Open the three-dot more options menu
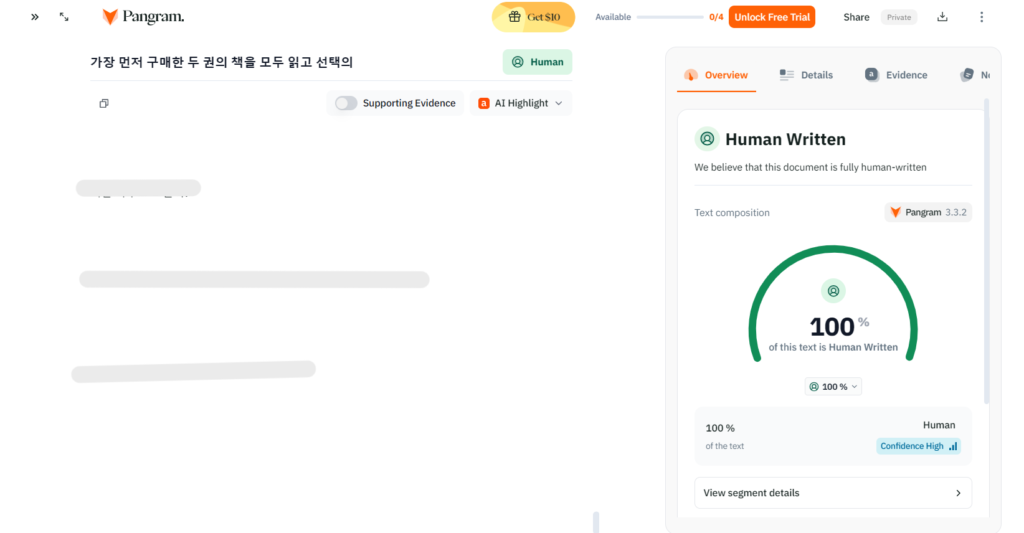The image size is (1024, 533). click(981, 17)
